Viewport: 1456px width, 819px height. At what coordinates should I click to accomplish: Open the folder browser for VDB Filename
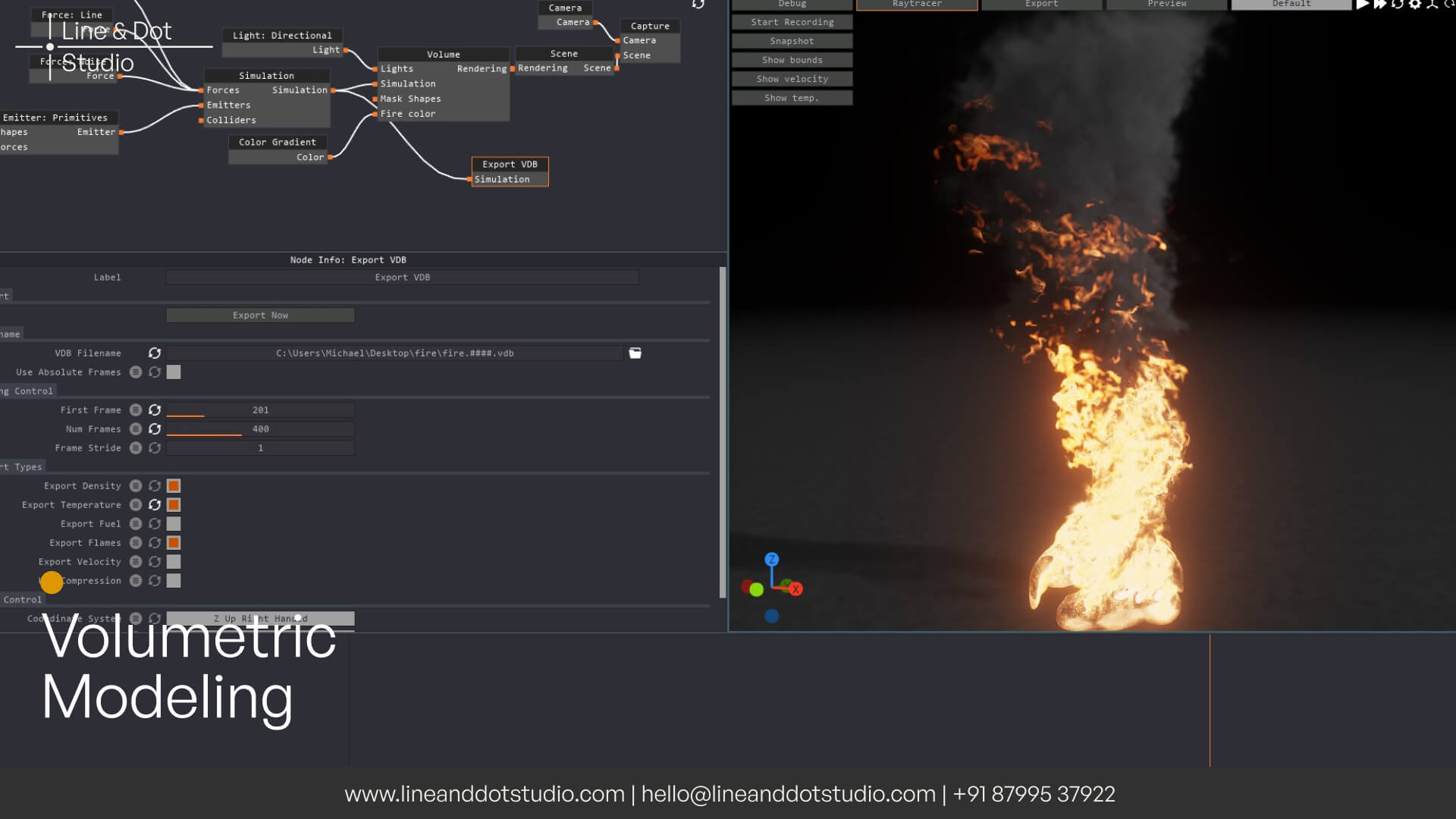point(635,353)
